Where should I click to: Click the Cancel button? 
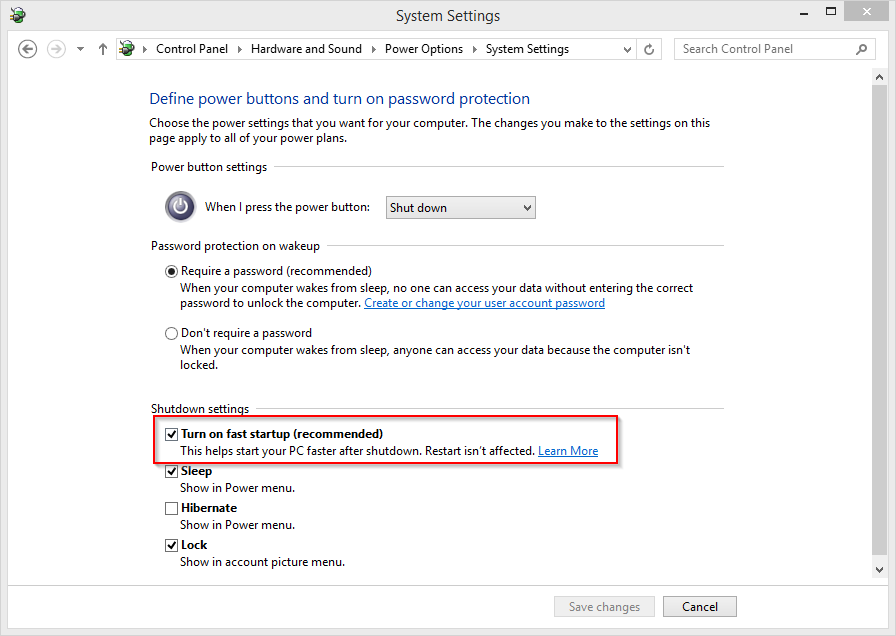coord(700,607)
